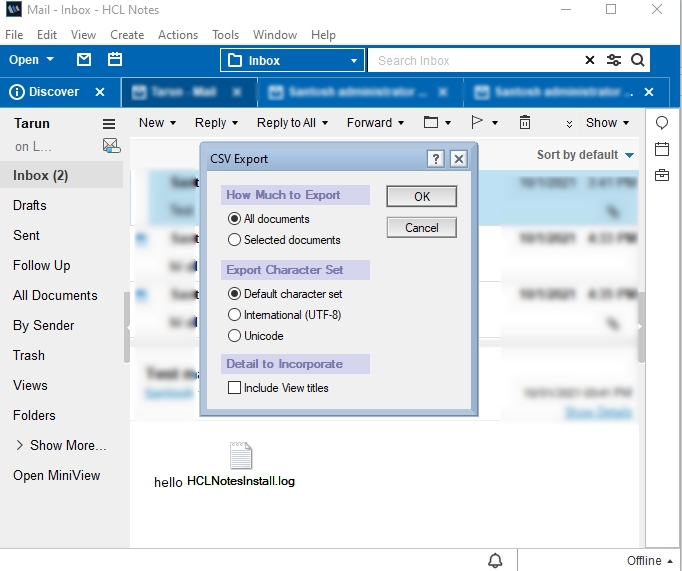The image size is (682, 571).
Task: Click the trash delete icon in toolbar
Action: point(525,123)
